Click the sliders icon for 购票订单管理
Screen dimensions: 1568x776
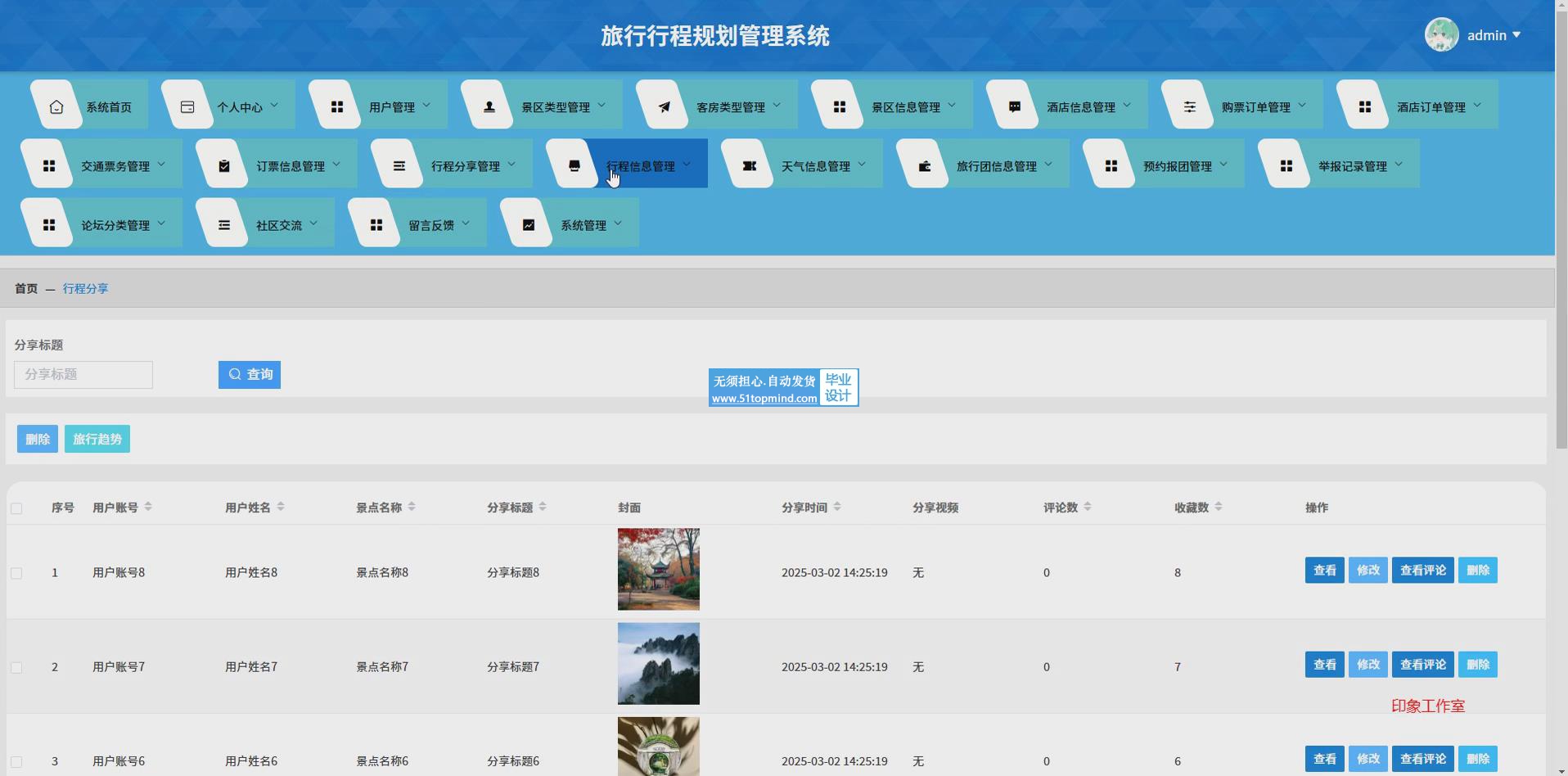click(x=1189, y=107)
